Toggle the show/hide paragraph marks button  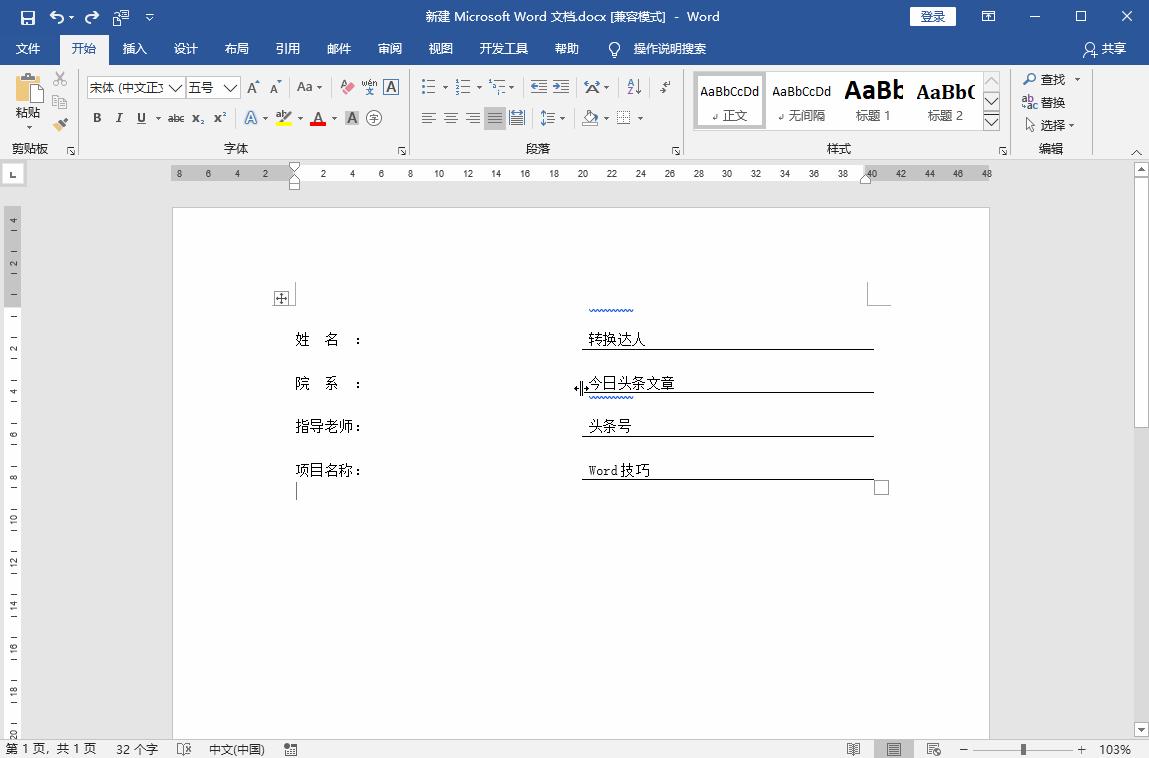point(666,87)
